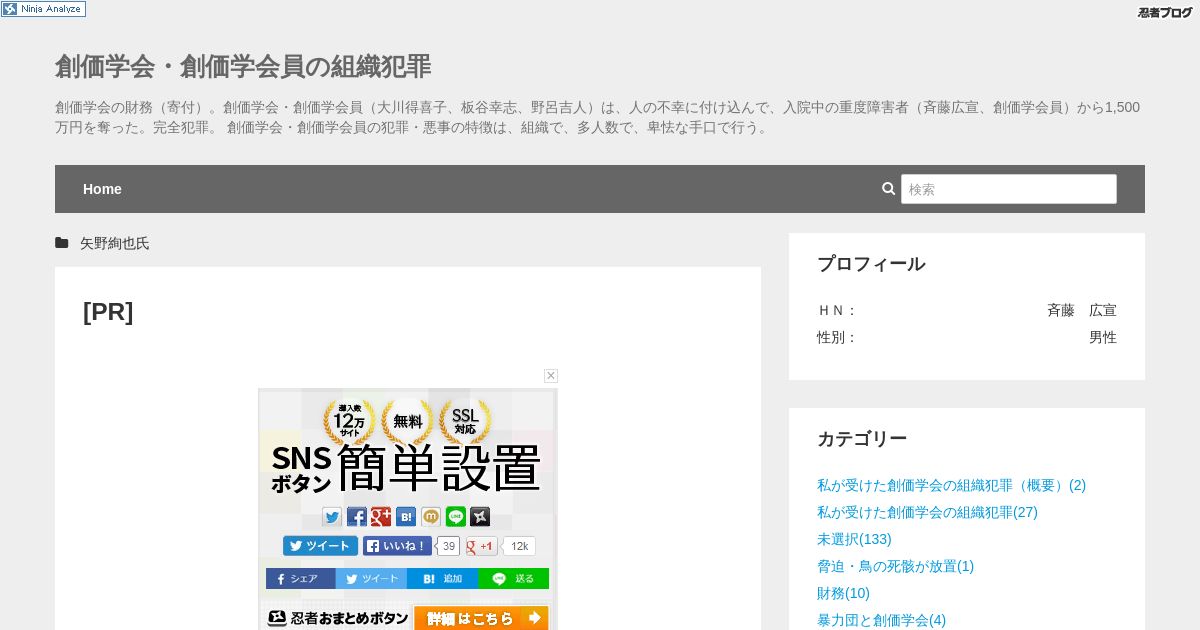The height and width of the screenshot is (630, 1200).
Task: Open the 忍者ブログ logo link
Action: pyautogui.click(x=1165, y=12)
